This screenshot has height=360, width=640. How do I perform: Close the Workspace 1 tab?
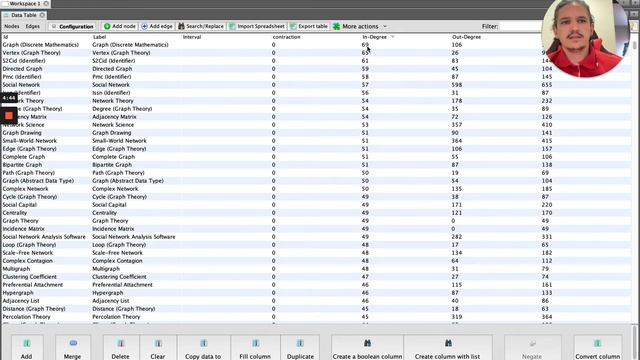click(x=46, y=4)
